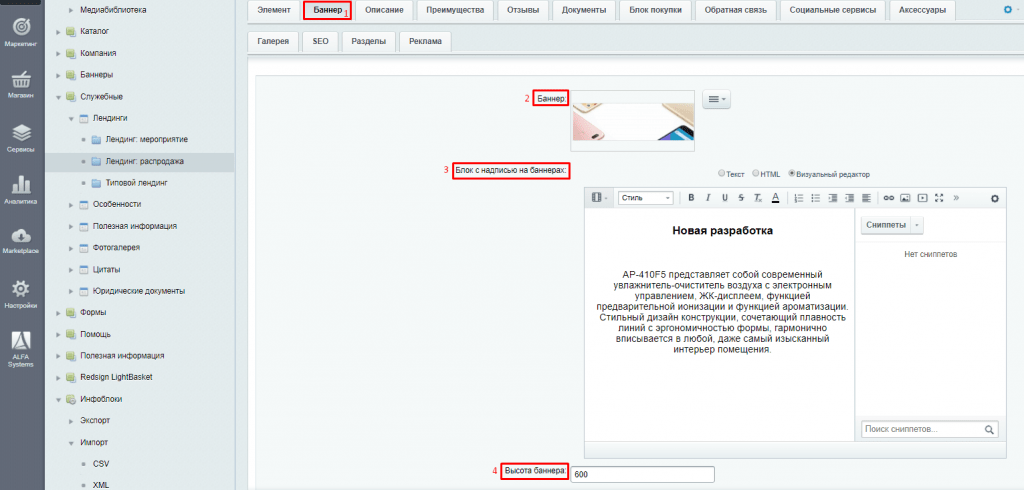This screenshot has width=1024, height=490.
Task: Insert a hyperlink via the chain icon
Action: pos(889,198)
